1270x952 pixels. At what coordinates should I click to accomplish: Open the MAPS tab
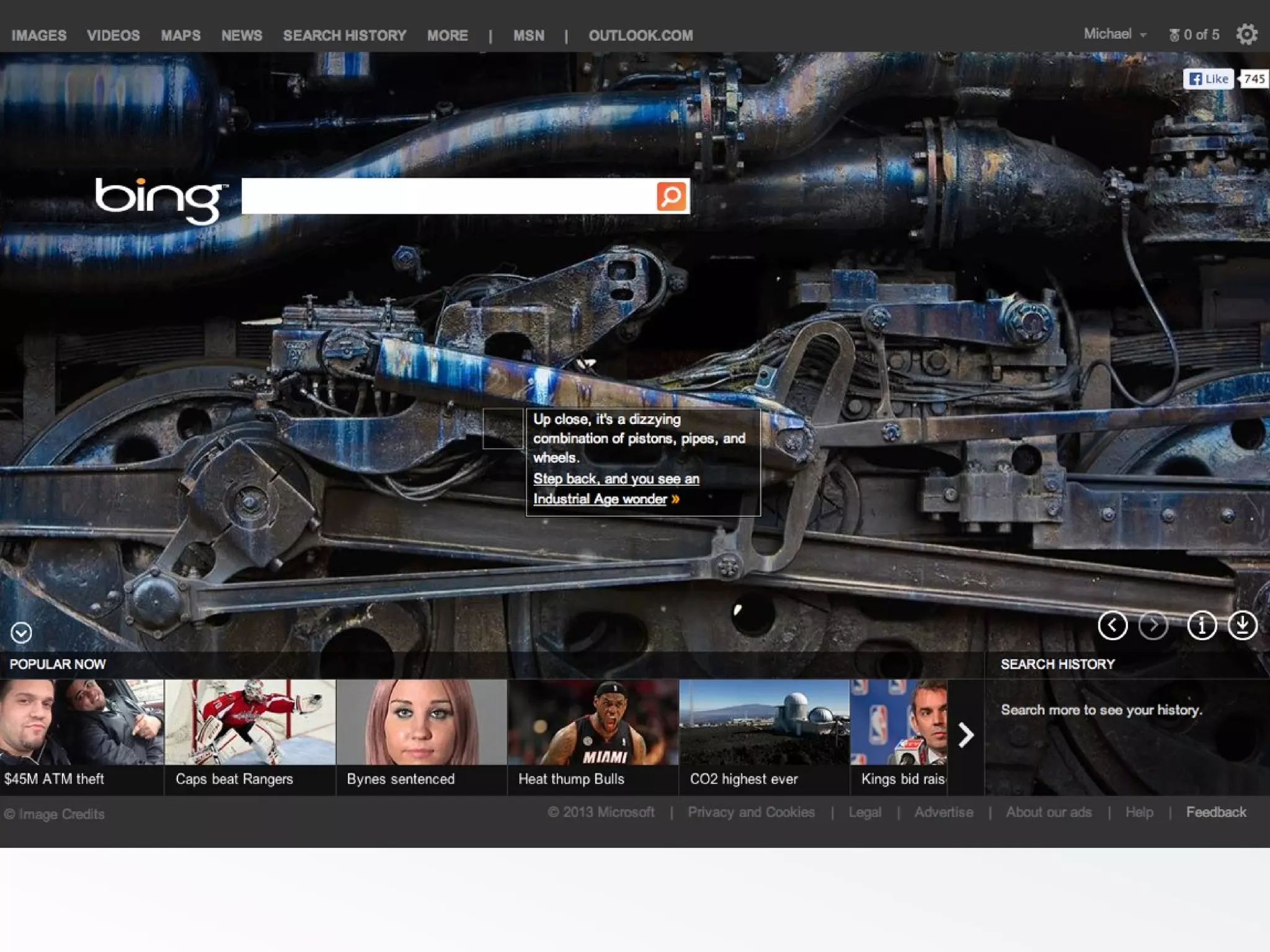point(180,35)
